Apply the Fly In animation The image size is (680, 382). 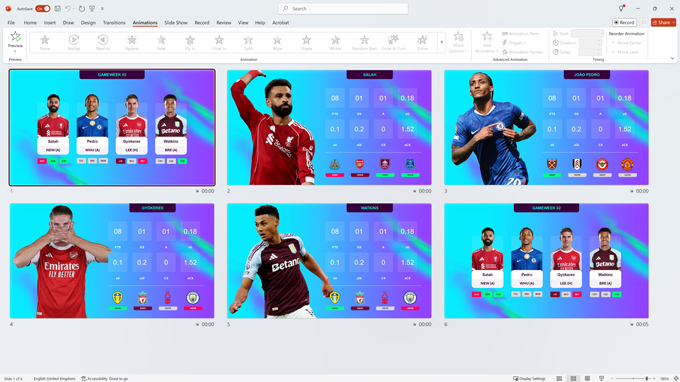click(x=190, y=43)
